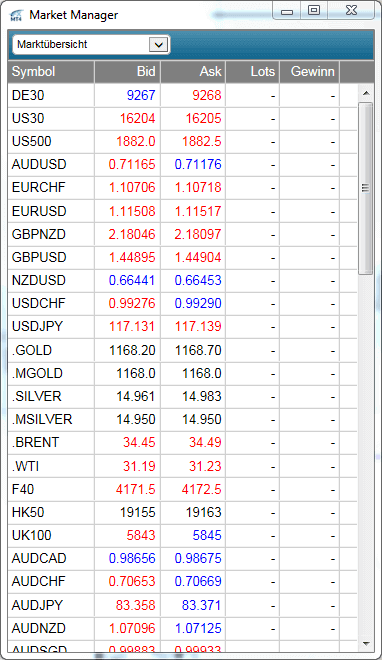Select the DE30 symbol row
Image resolution: width=382 pixels, height=660 pixels.
pyautogui.click(x=182, y=95)
